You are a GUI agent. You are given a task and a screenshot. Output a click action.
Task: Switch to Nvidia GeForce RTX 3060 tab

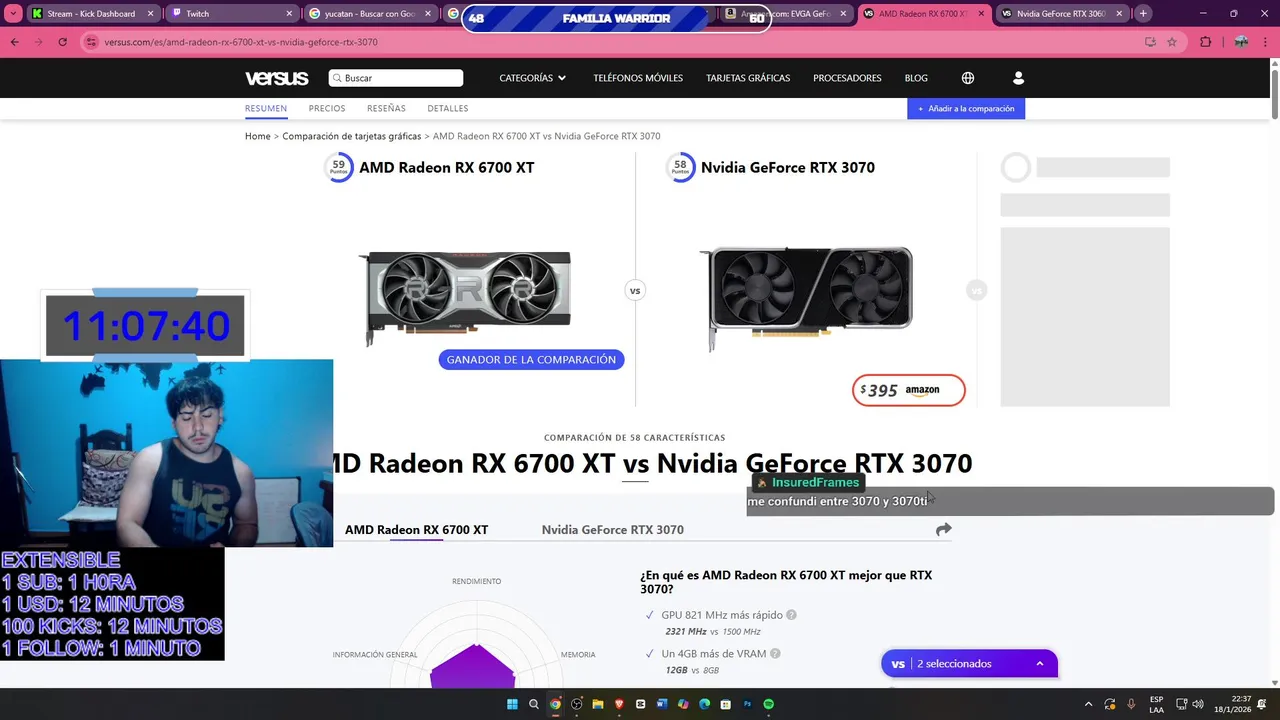[1062, 14]
